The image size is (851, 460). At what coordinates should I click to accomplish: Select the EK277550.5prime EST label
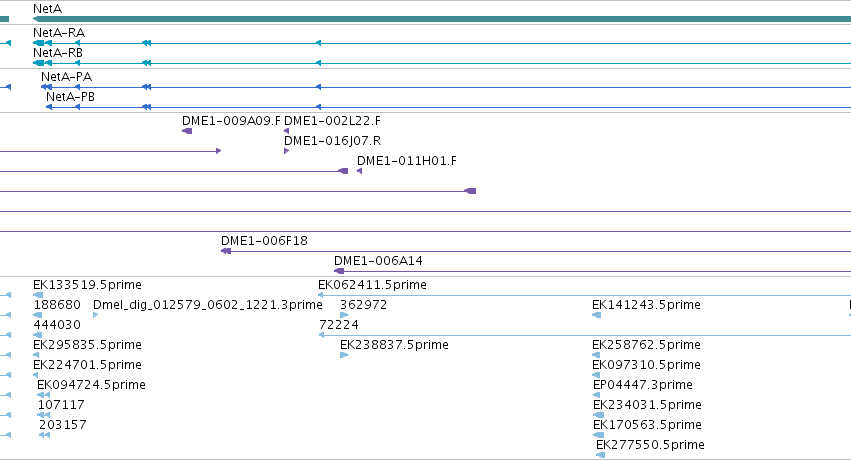(x=650, y=446)
